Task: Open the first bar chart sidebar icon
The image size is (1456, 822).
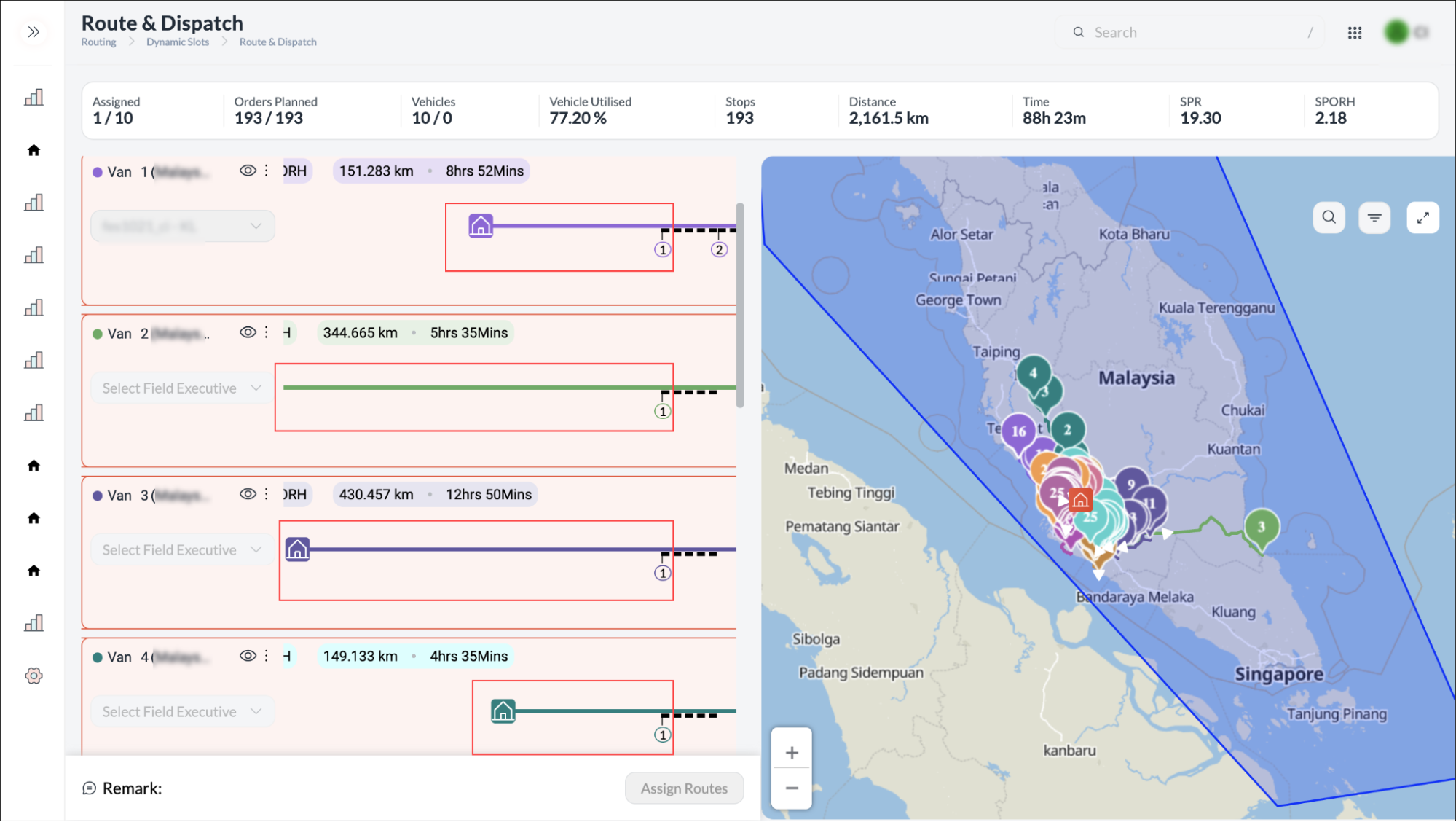Action: (x=34, y=98)
